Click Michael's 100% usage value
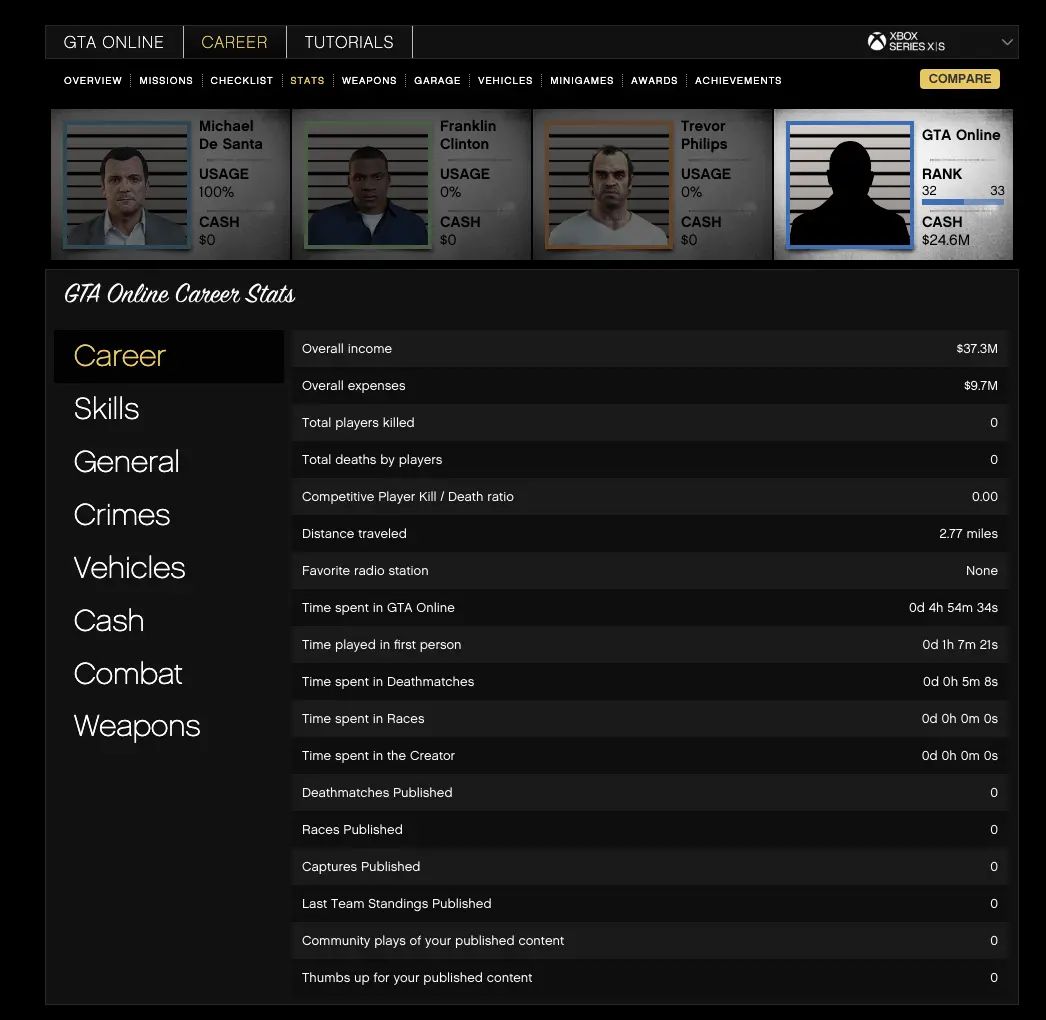This screenshot has width=1046, height=1020. pos(216,192)
